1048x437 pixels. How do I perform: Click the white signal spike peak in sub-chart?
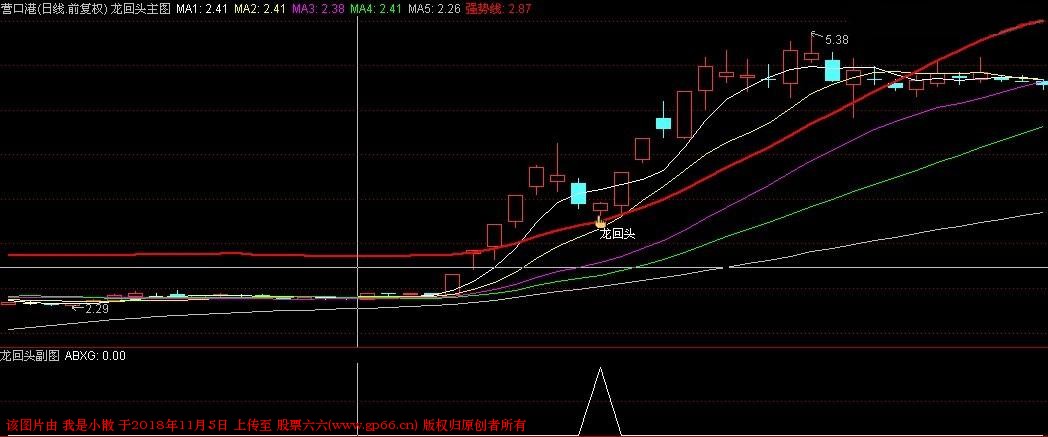(x=600, y=370)
